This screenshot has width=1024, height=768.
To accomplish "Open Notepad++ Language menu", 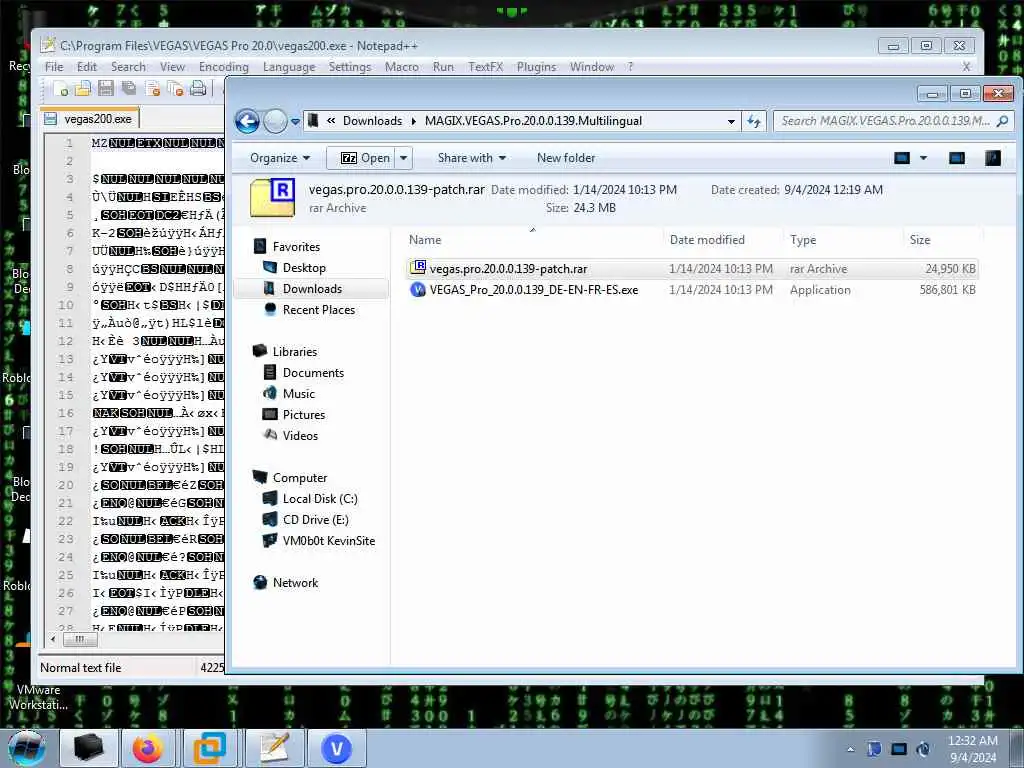I will [x=289, y=67].
